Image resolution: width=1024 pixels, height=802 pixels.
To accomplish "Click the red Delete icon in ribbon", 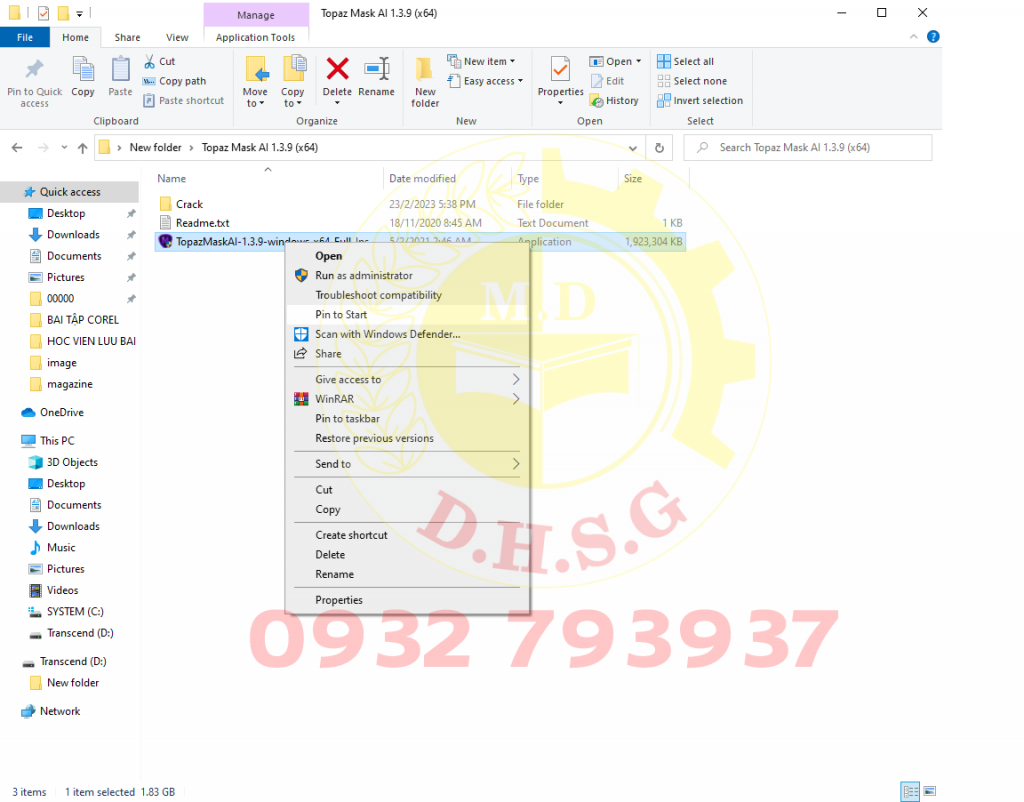I will point(338,69).
